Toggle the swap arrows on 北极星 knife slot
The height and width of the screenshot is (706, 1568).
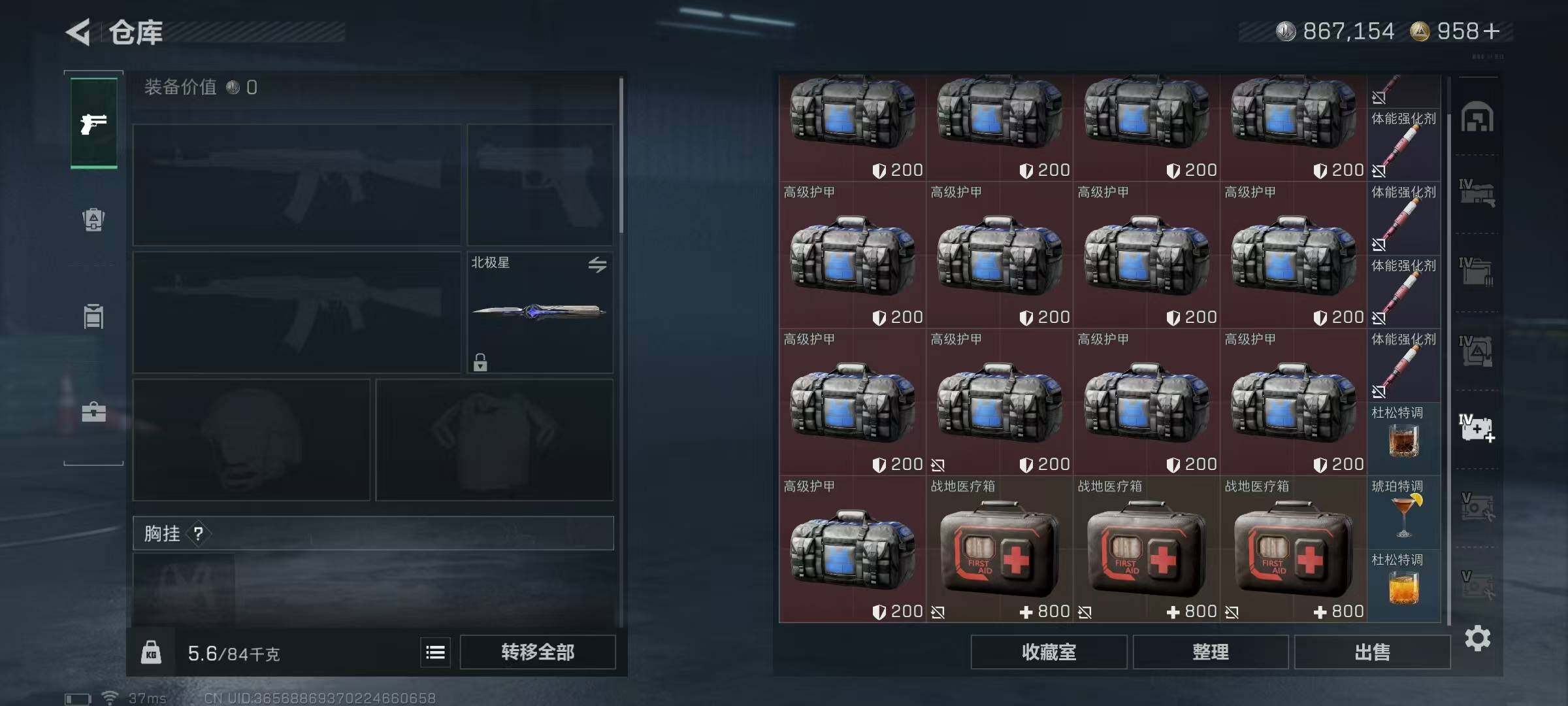click(x=597, y=265)
